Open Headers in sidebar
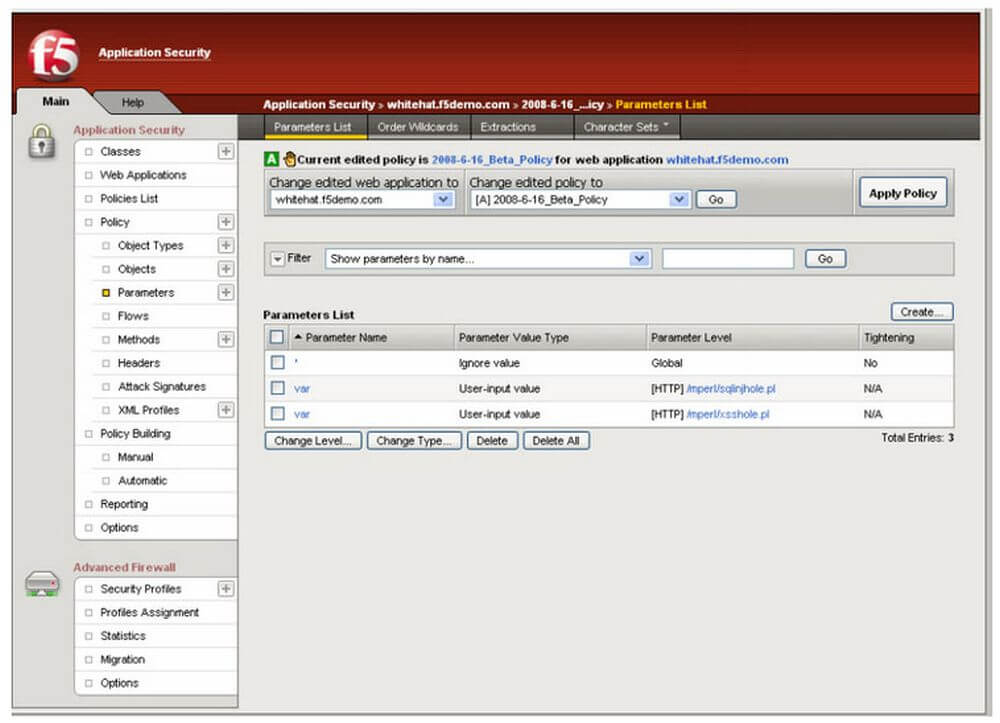 138,363
